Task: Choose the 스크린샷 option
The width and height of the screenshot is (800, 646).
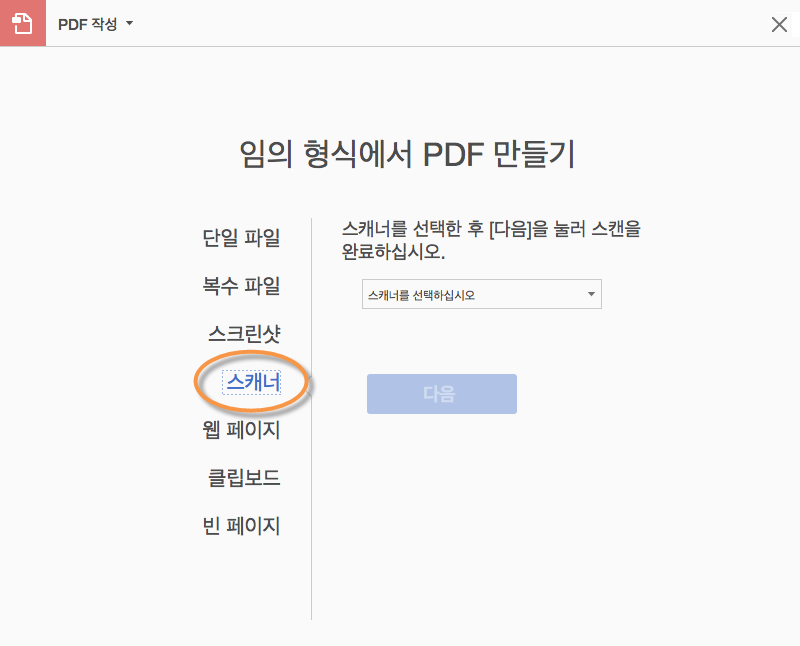Action: (244, 334)
